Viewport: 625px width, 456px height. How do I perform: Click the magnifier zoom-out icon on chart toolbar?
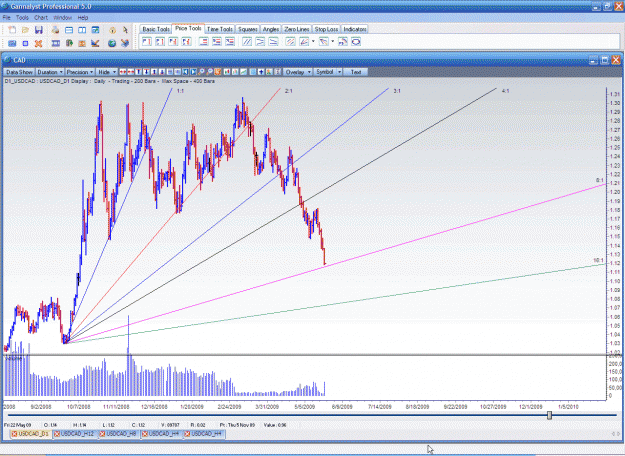click(210, 72)
